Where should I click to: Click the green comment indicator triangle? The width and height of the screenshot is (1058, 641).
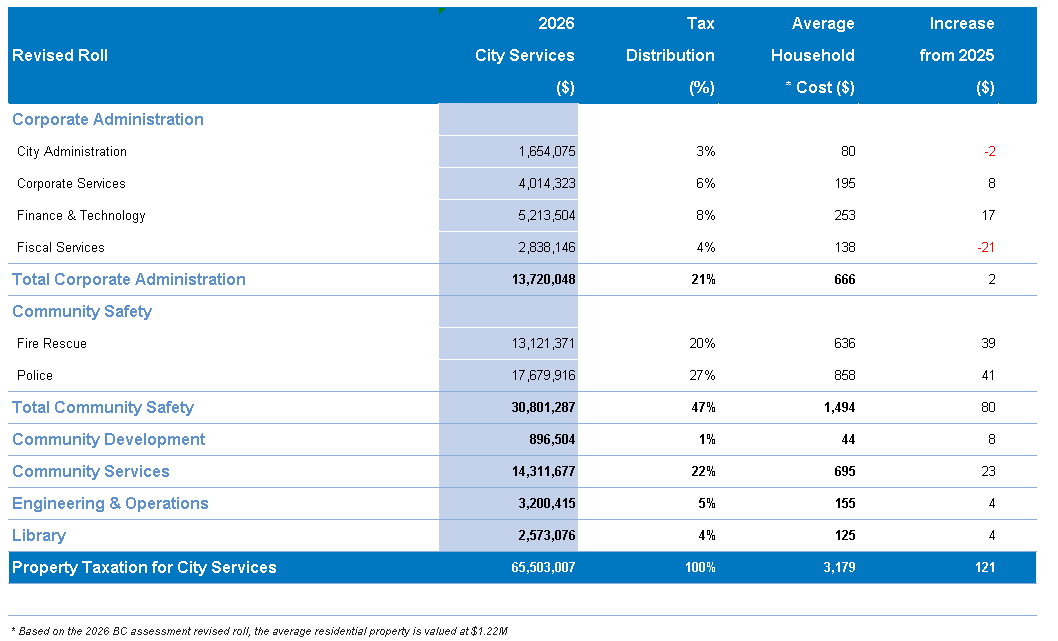click(x=441, y=10)
